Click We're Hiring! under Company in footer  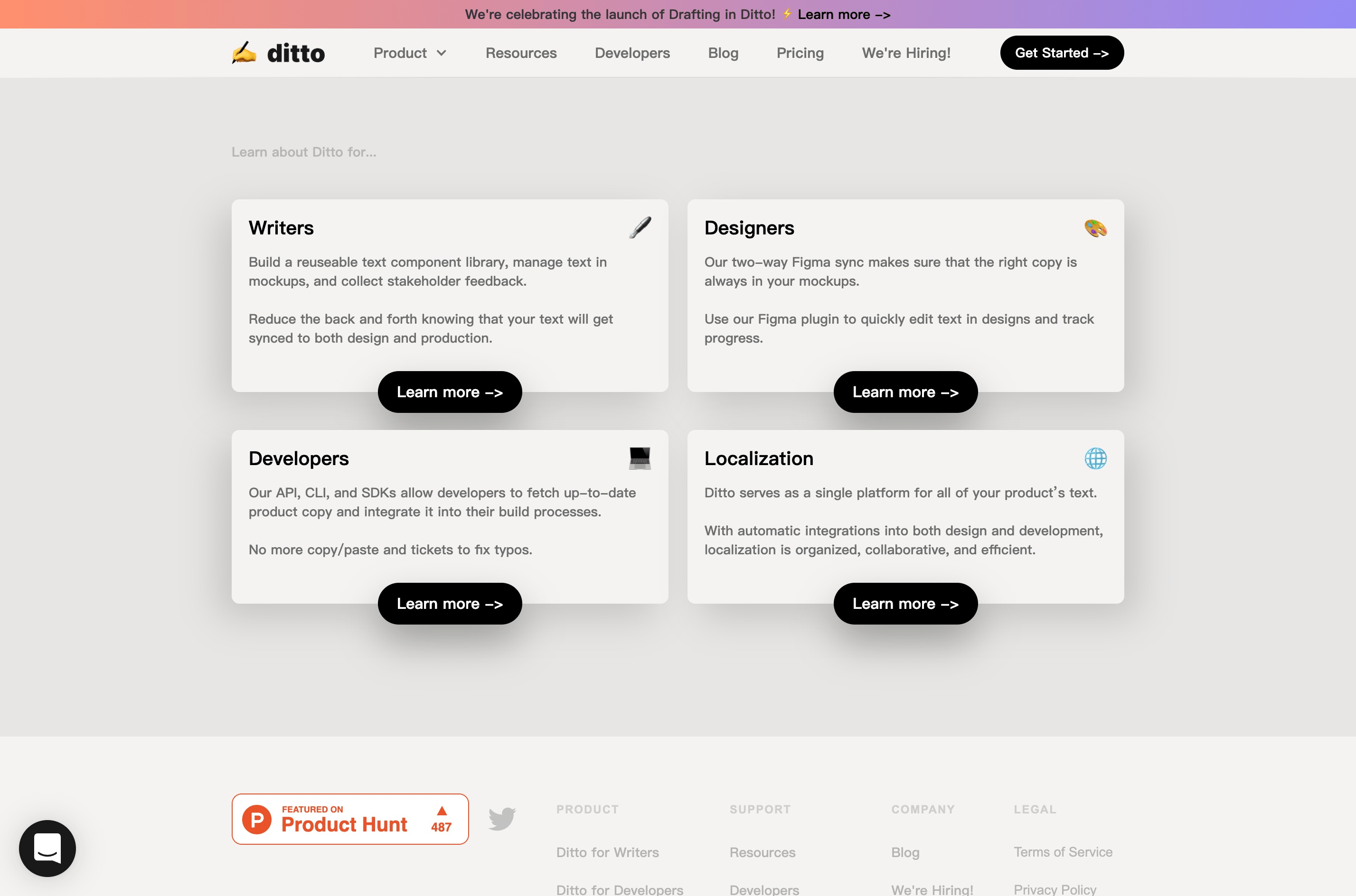pyautogui.click(x=932, y=890)
